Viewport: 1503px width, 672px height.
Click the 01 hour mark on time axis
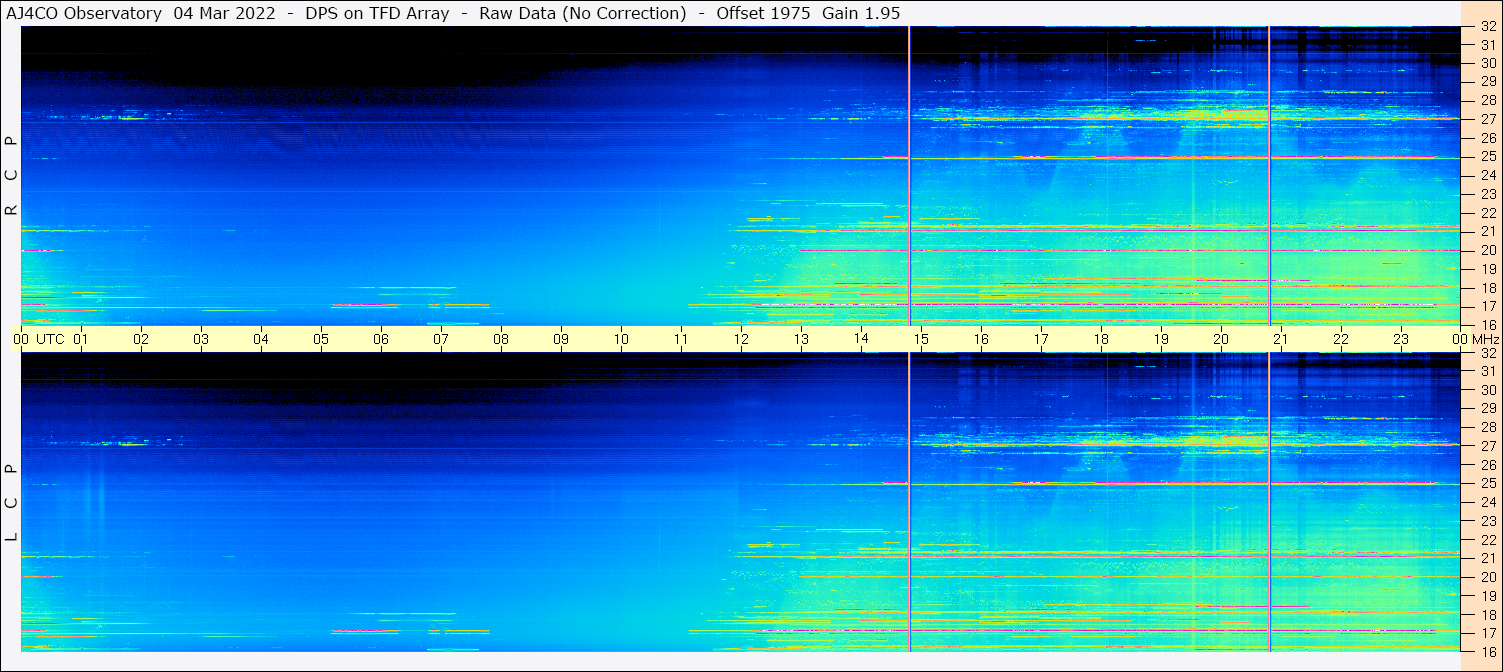81,339
